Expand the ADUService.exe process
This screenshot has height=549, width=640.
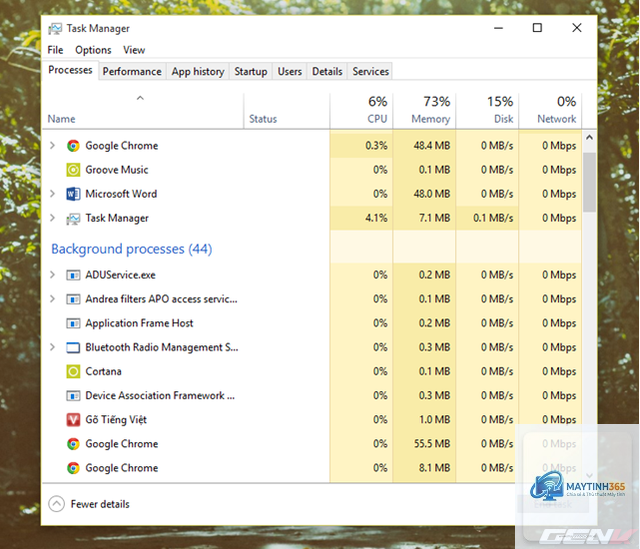click(x=52, y=275)
